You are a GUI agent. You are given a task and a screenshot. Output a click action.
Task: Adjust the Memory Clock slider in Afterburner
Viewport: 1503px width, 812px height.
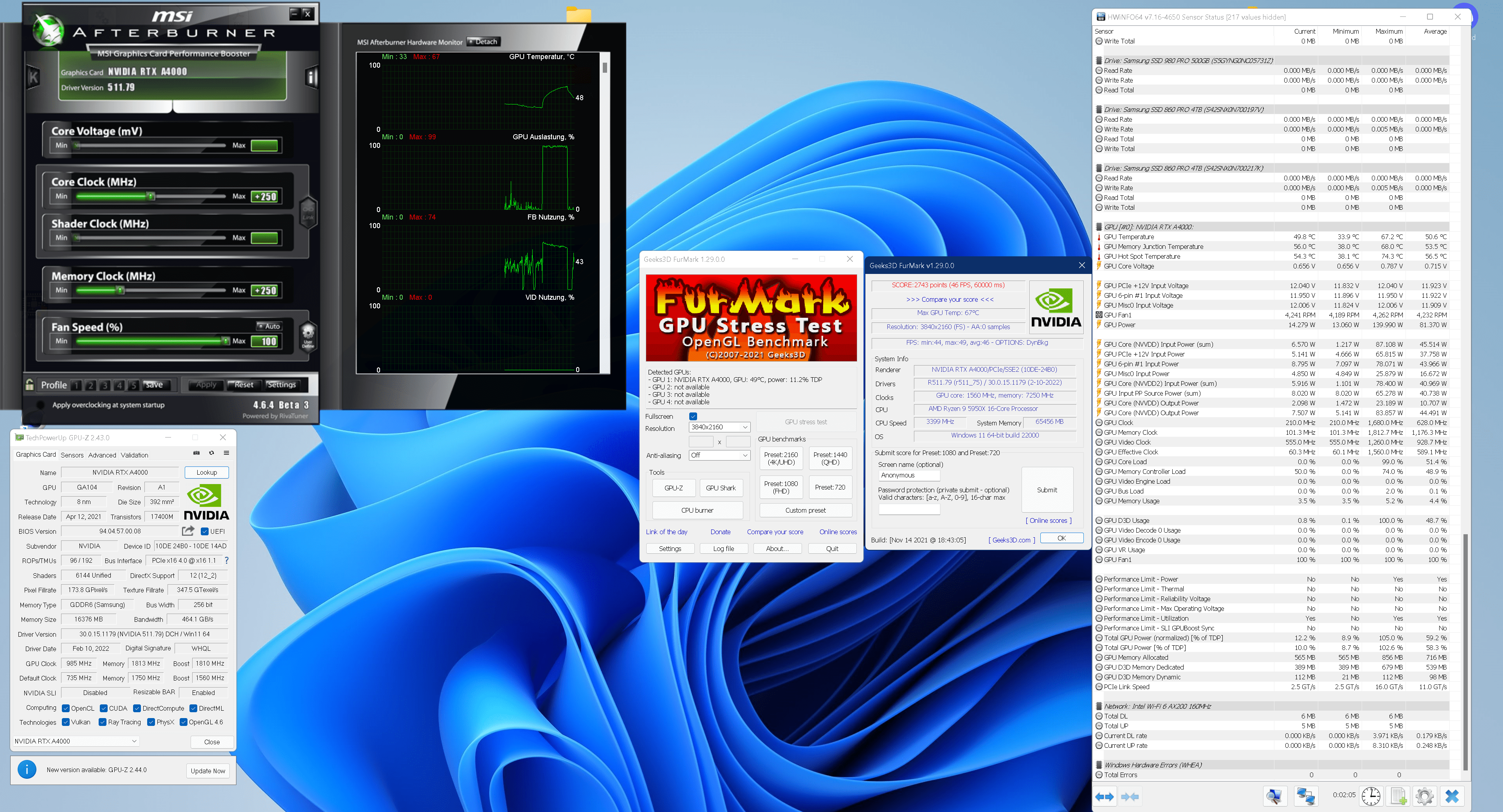[120, 290]
